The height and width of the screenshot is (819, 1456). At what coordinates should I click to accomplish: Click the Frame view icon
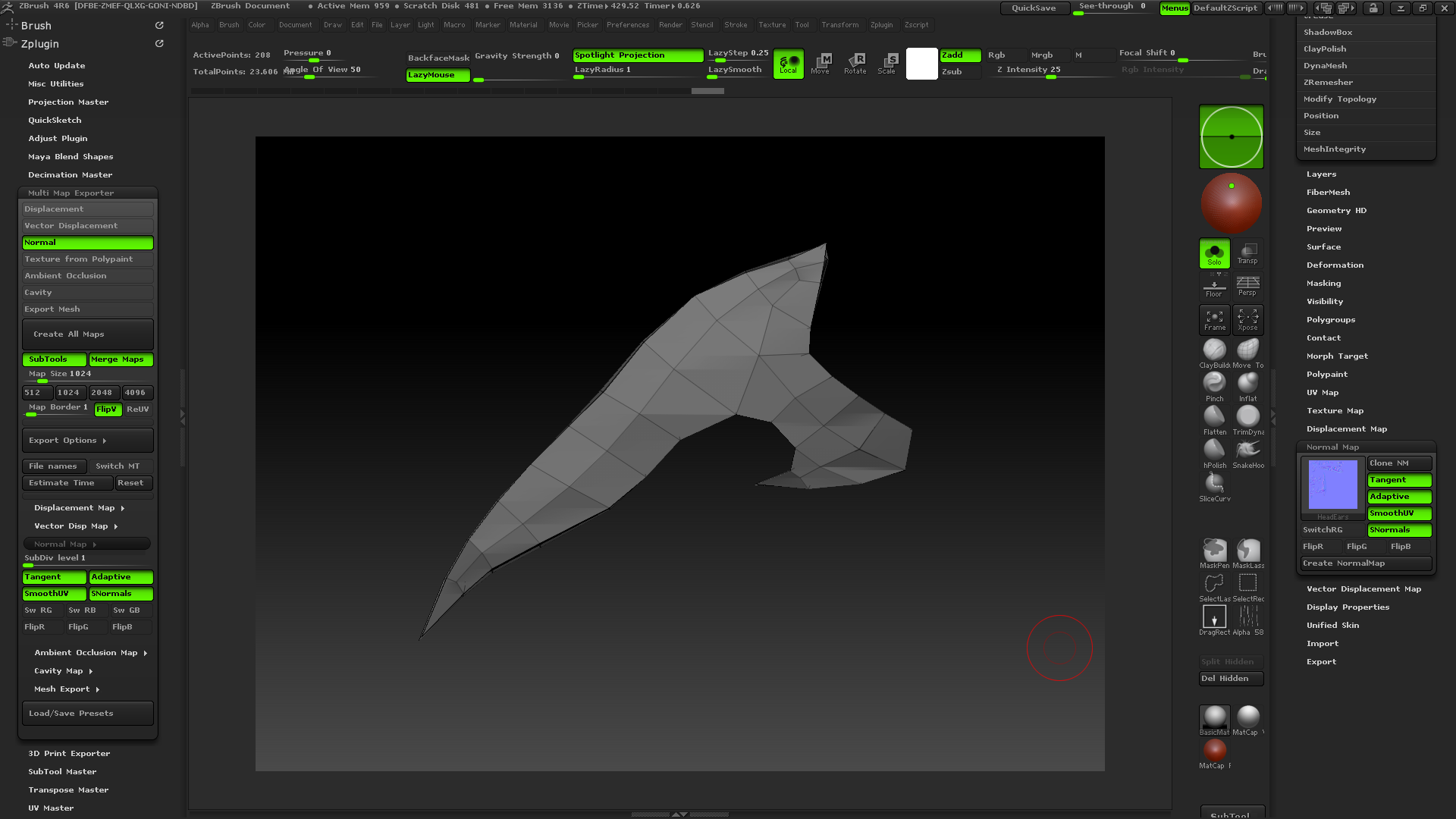point(1214,319)
